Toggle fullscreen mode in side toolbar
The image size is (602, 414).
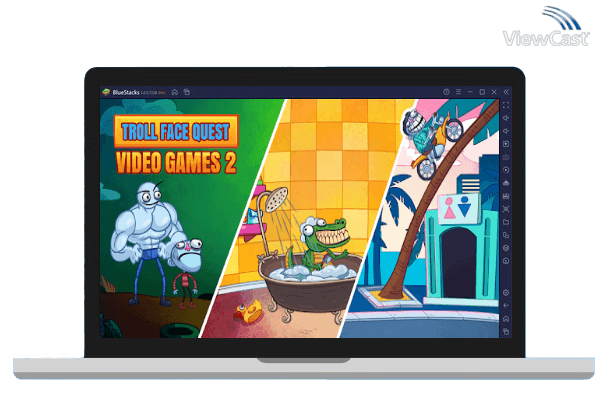pos(506,105)
